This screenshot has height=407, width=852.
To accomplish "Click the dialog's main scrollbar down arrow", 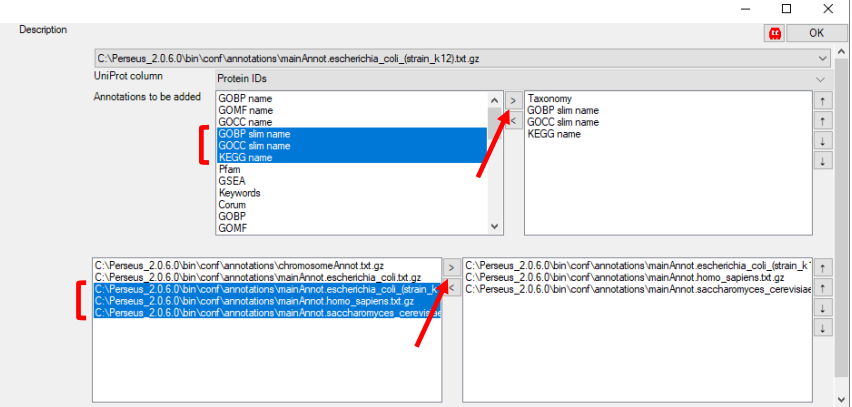I will coord(840,401).
